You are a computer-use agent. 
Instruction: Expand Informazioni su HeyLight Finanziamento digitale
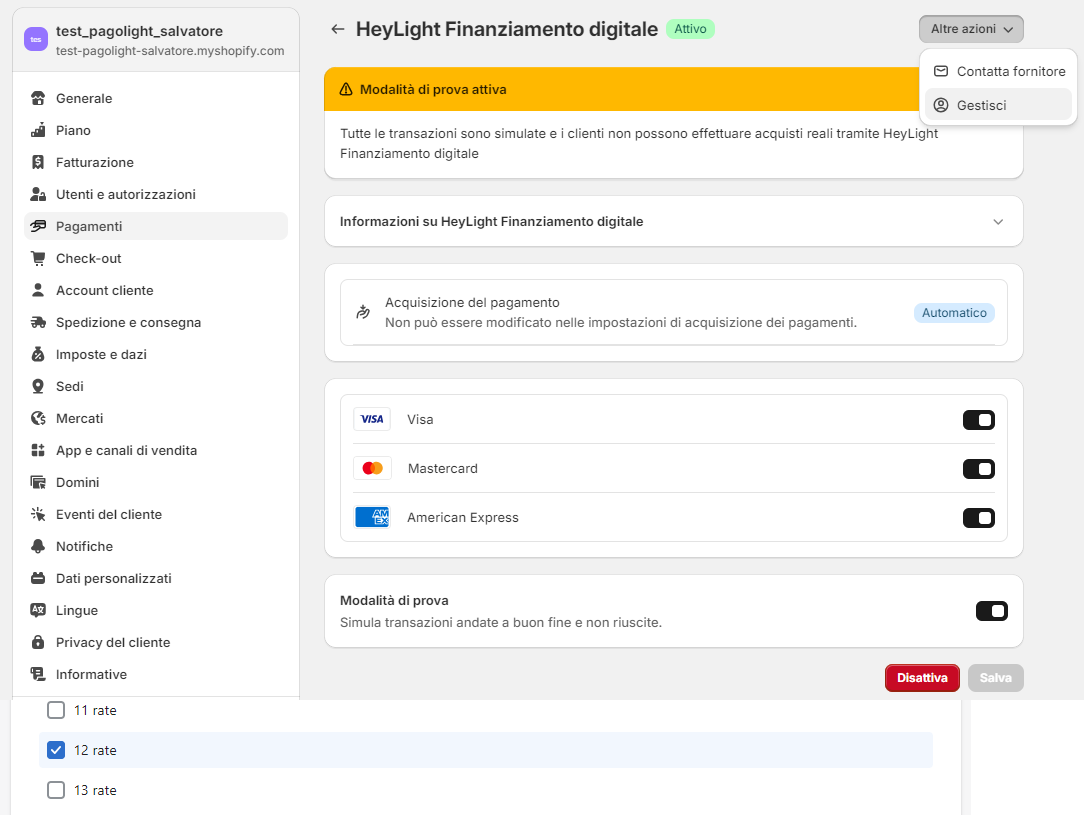point(997,222)
